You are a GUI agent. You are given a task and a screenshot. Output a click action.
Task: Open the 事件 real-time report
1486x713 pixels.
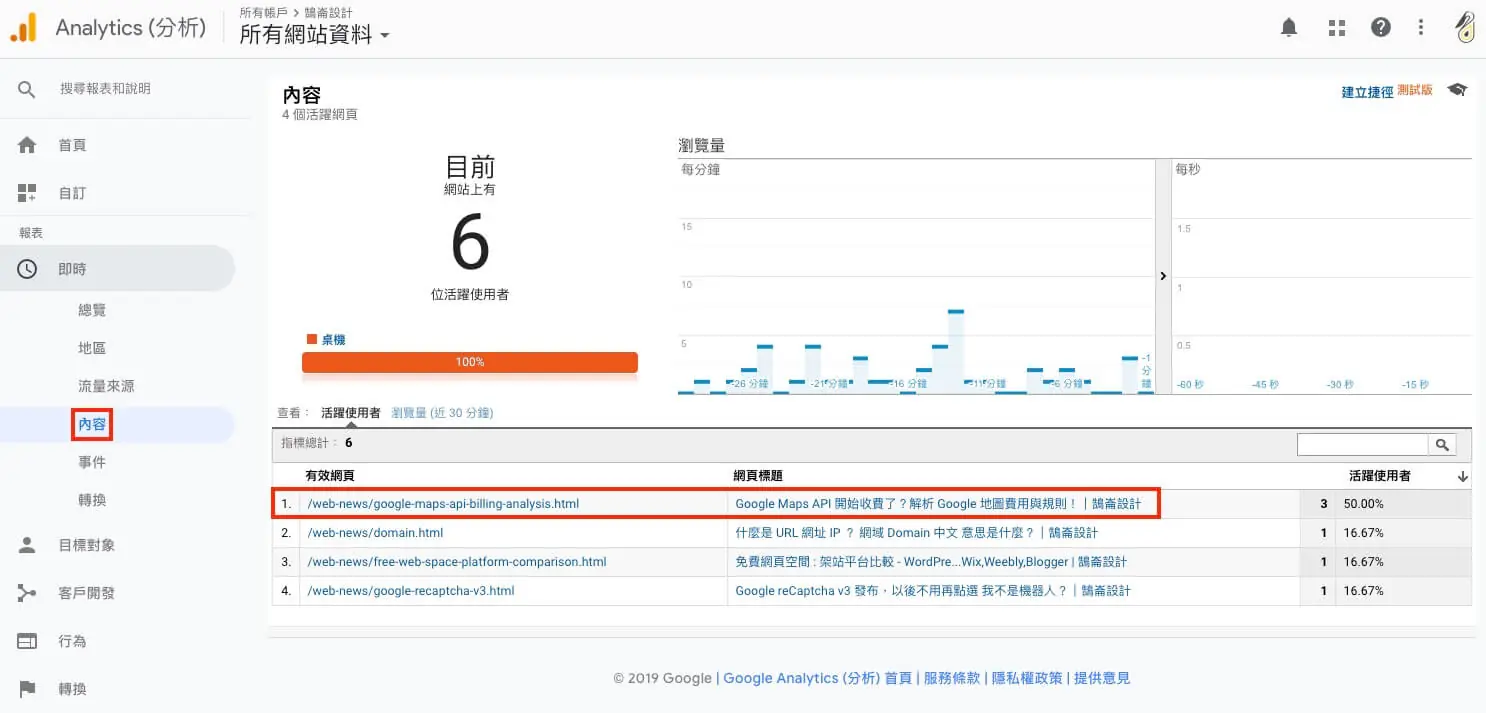tap(92, 462)
